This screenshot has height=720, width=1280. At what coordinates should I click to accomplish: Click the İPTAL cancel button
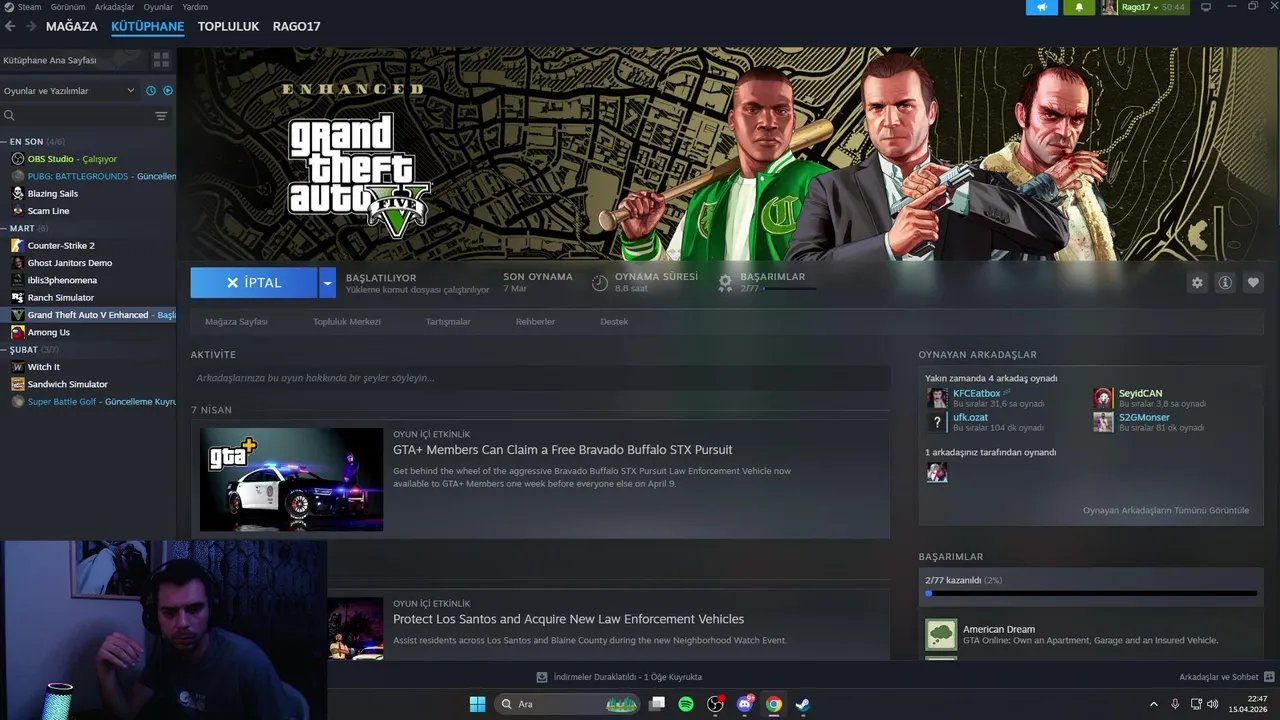pos(254,283)
